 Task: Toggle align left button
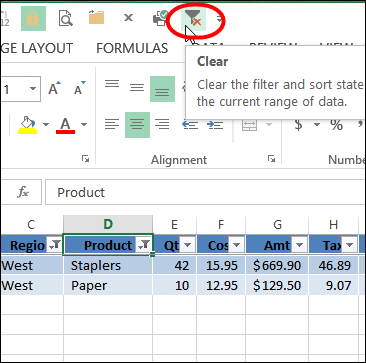pyautogui.click(x=112, y=125)
